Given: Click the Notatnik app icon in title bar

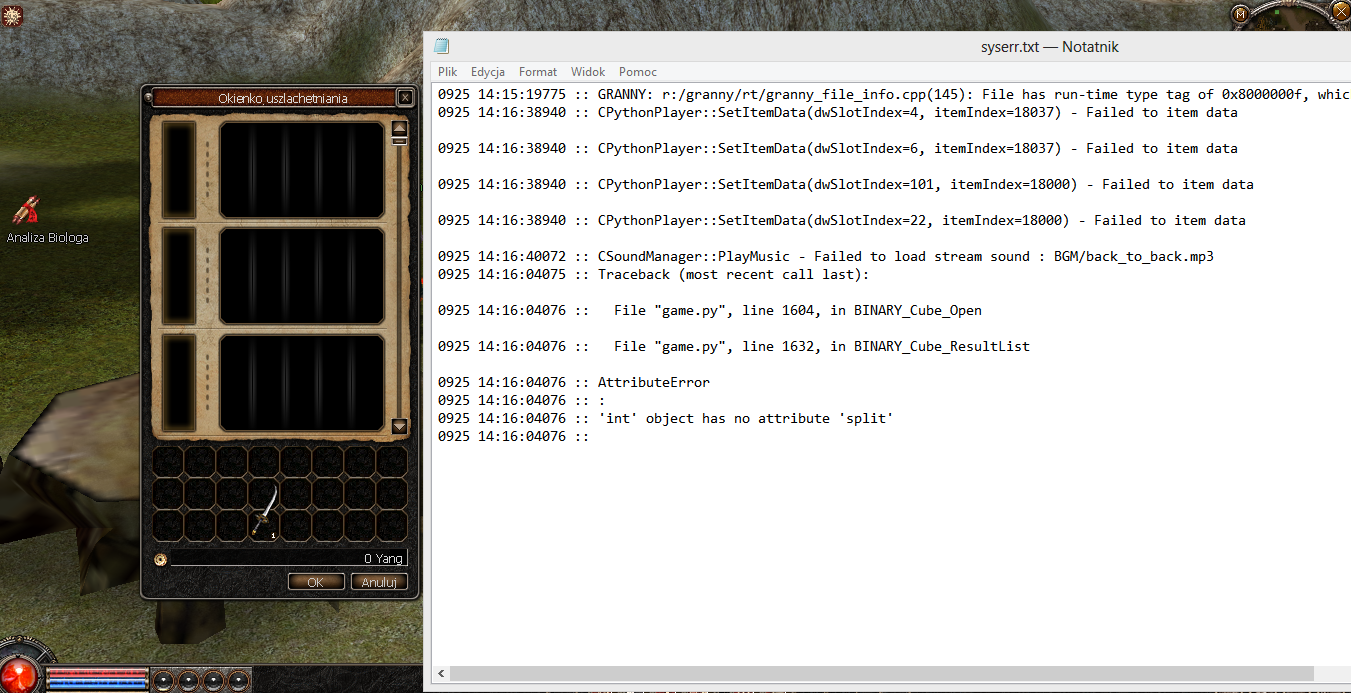Looking at the screenshot, I should tap(441, 46).
